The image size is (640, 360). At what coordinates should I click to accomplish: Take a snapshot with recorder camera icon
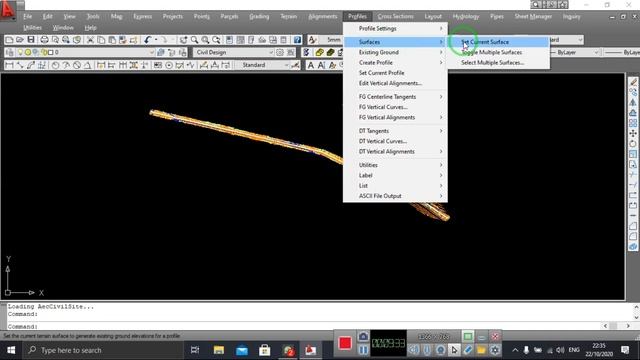tap(363, 336)
